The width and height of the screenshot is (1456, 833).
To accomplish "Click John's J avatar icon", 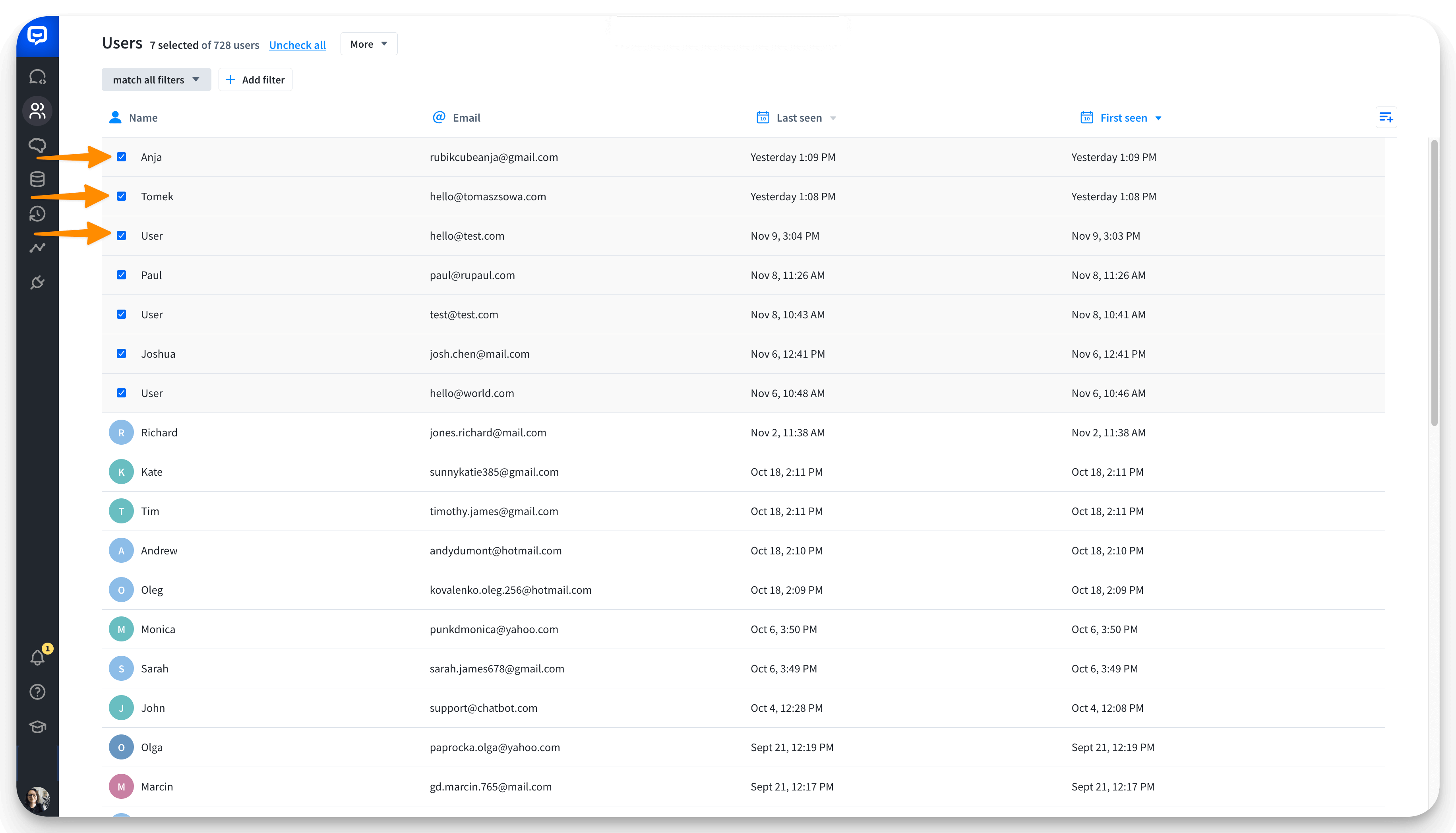I will [121, 708].
